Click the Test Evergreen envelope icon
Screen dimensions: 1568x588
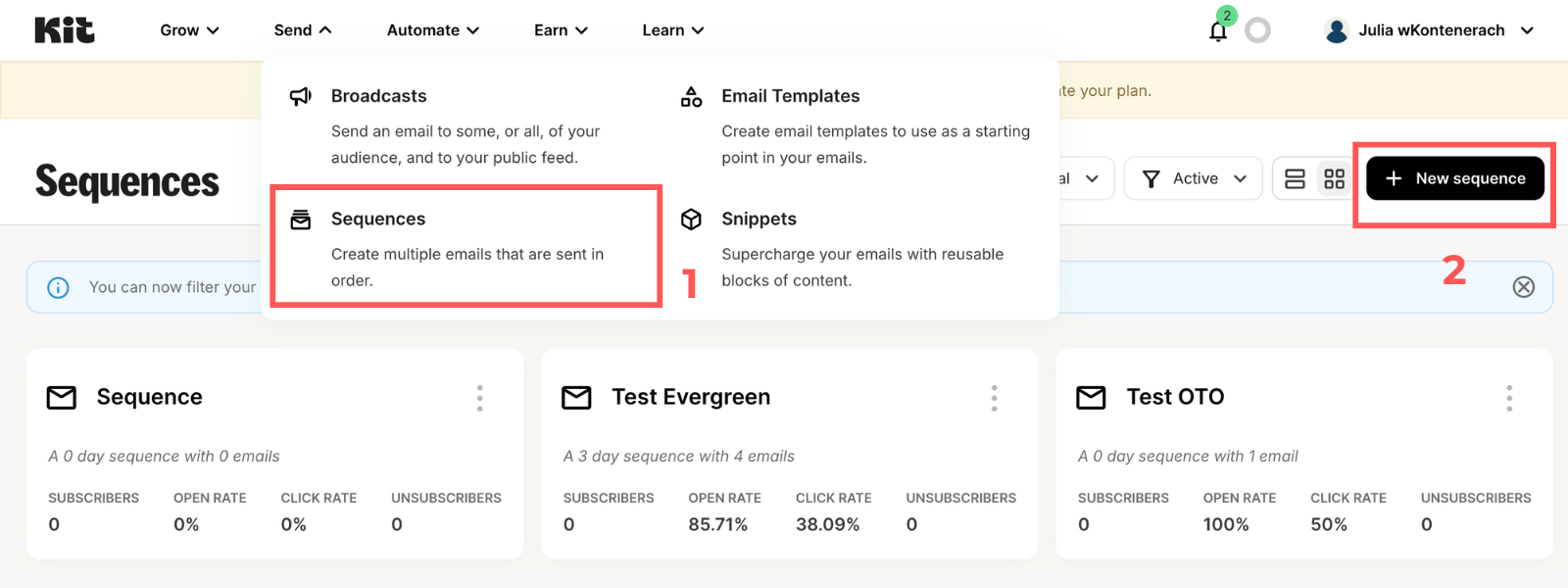coord(576,397)
